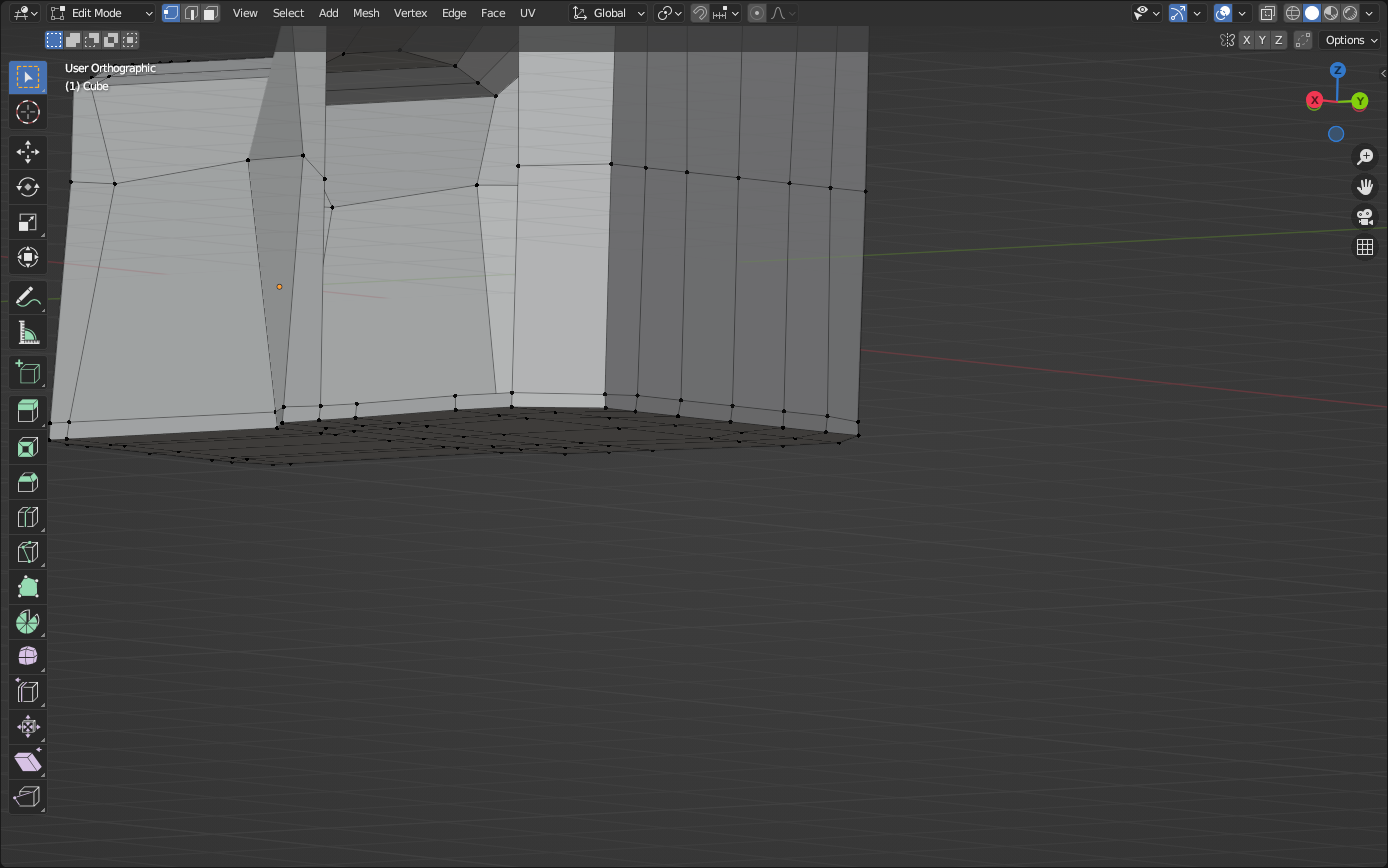This screenshot has width=1388, height=868.
Task: Activate the Annotate pencil tool
Action: point(28,297)
